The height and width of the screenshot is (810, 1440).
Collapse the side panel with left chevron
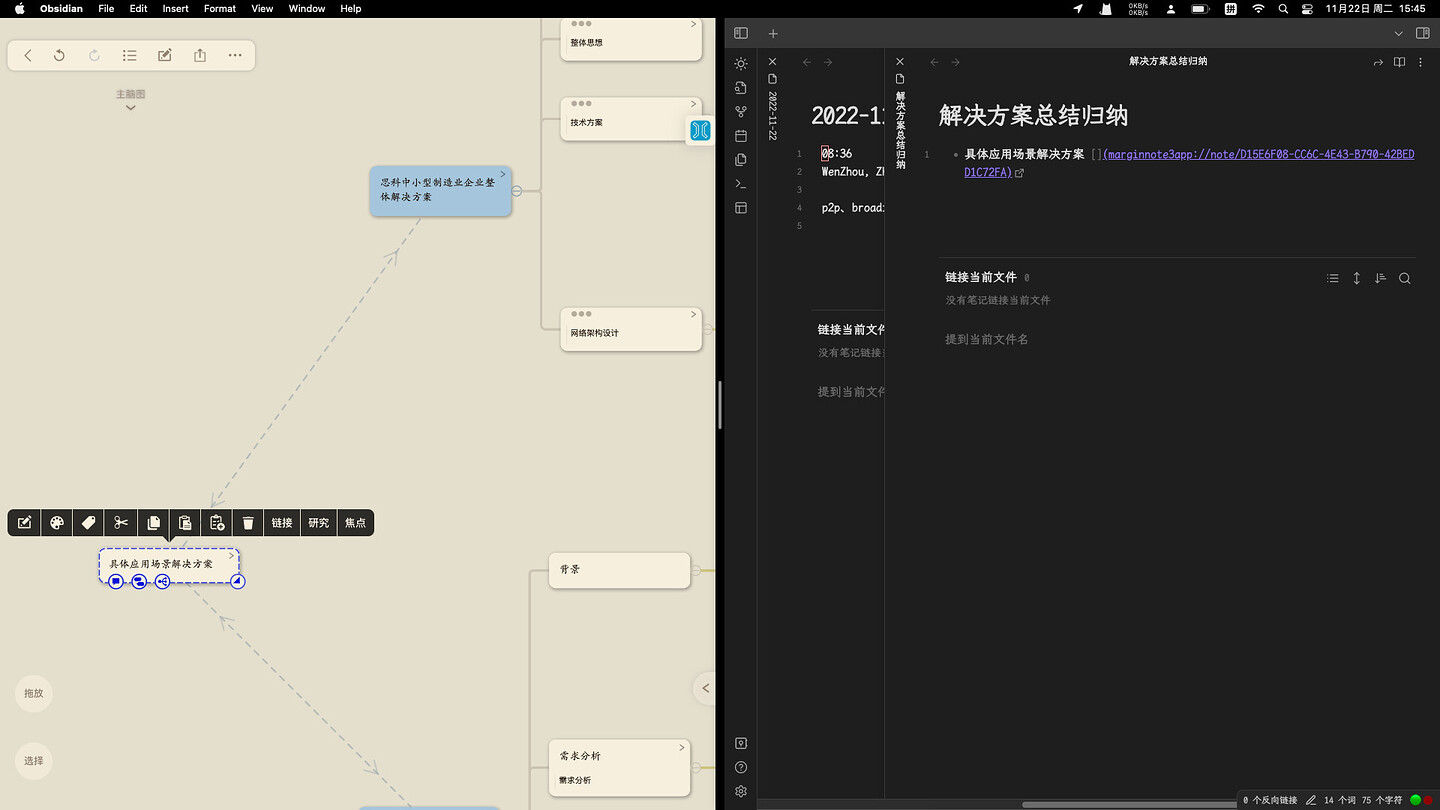pyautogui.click(x=705, y=688)
